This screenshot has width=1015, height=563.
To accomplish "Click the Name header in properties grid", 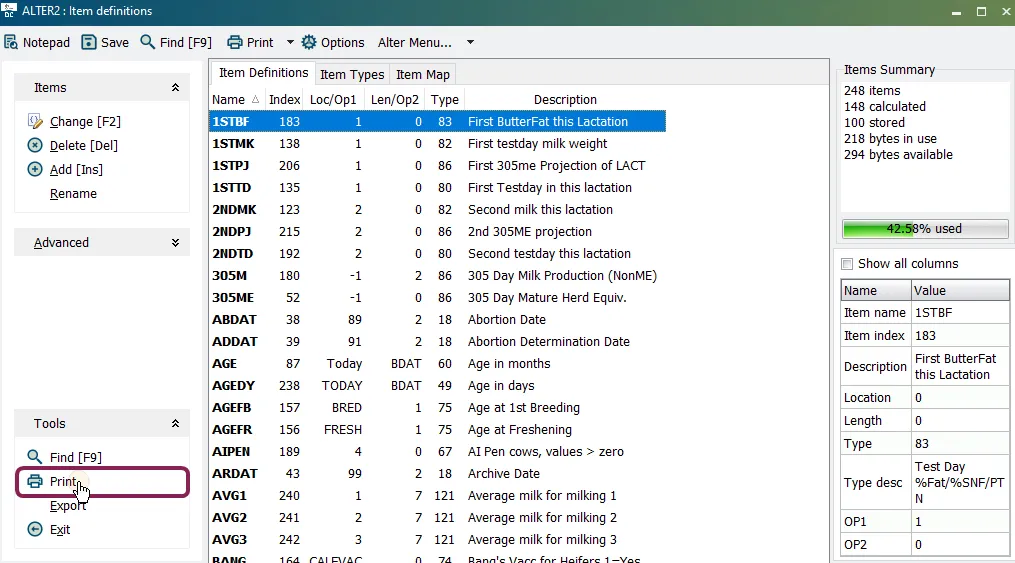I will point(876,291).
